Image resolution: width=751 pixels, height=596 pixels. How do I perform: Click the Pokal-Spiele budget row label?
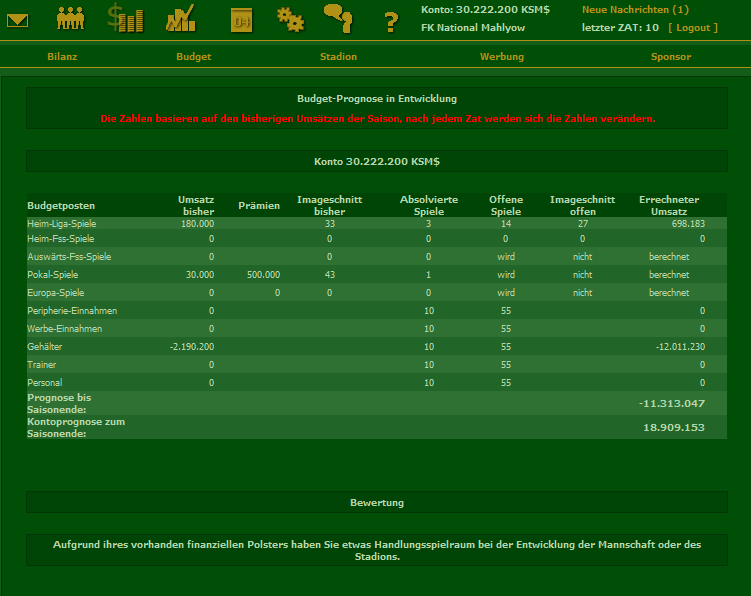[x=54, y=274]
